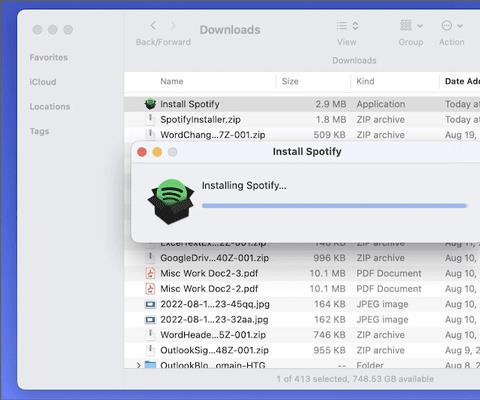Click GoogleDriv...40Z-001.zip file name
This screenshot has width=480, height=400.
[214, 258]
